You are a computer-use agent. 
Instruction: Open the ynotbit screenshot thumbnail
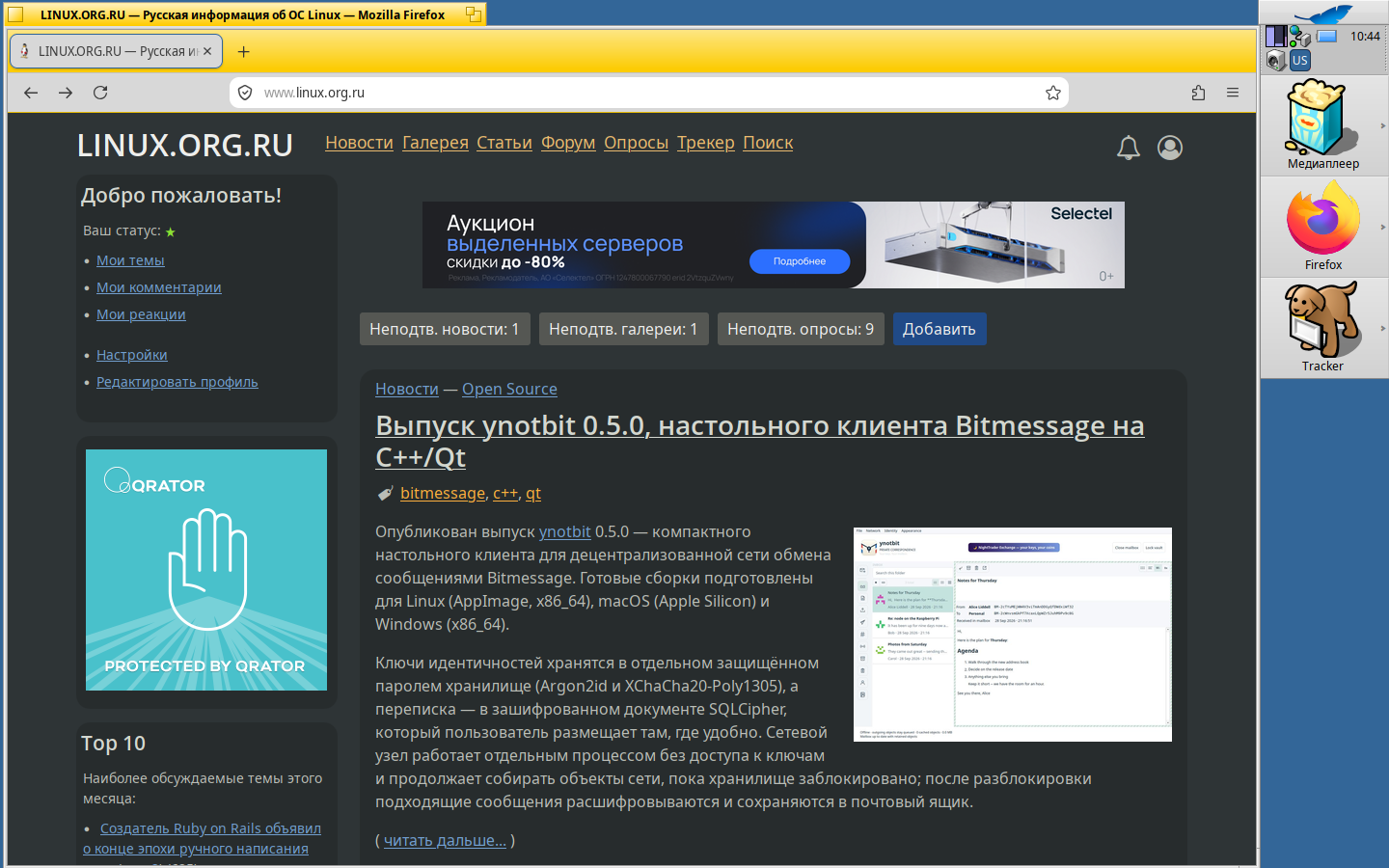[x=1013, y=635]
